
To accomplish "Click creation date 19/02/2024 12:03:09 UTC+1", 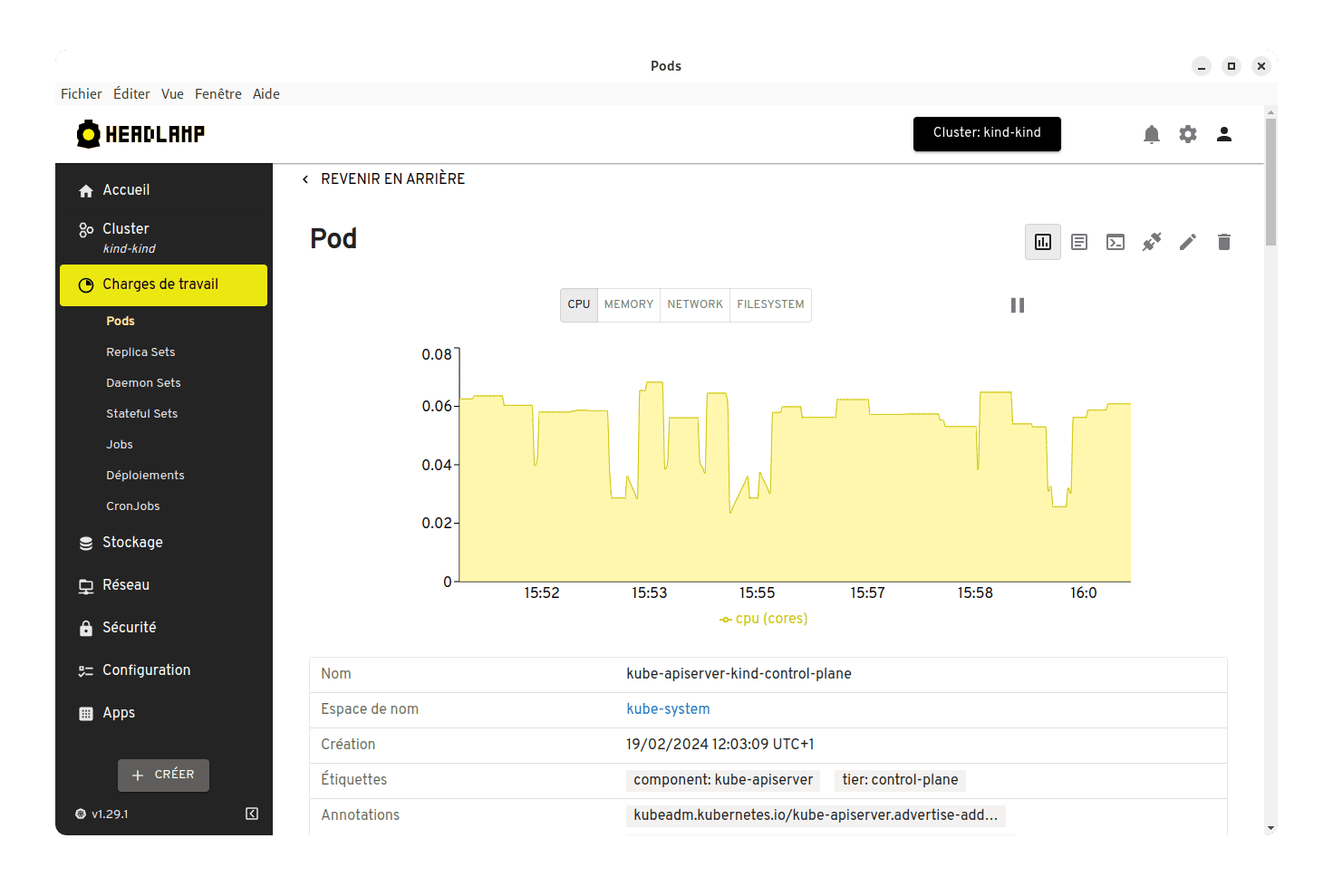I will tap(720, 745).
